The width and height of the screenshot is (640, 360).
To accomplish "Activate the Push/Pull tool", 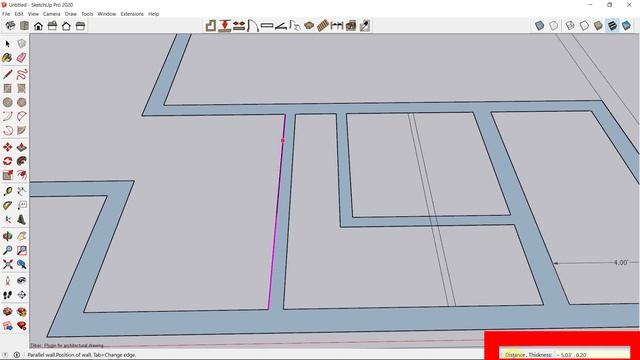I will pos(22,147).
